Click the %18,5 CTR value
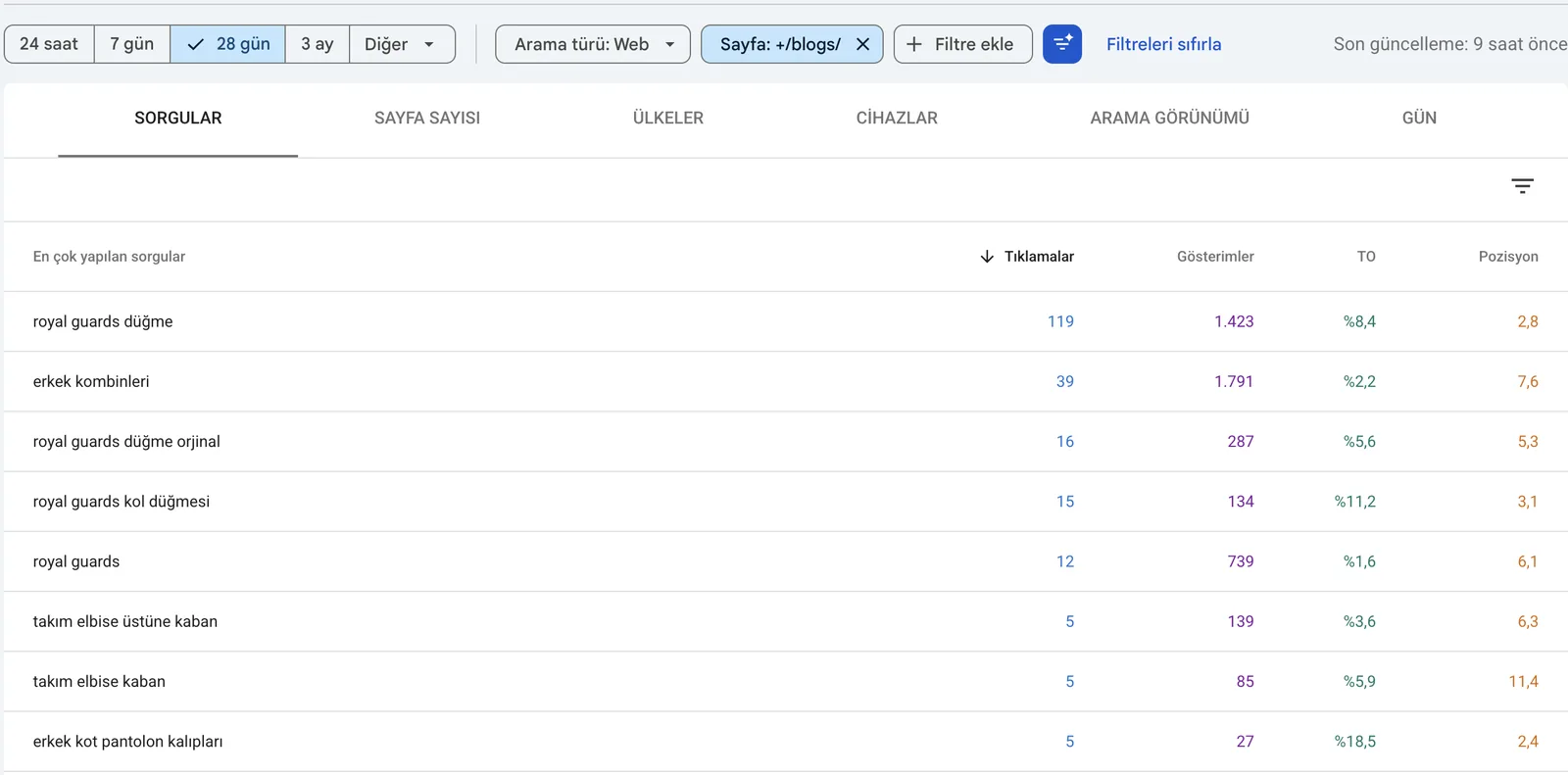 (x=1354, y=742)
